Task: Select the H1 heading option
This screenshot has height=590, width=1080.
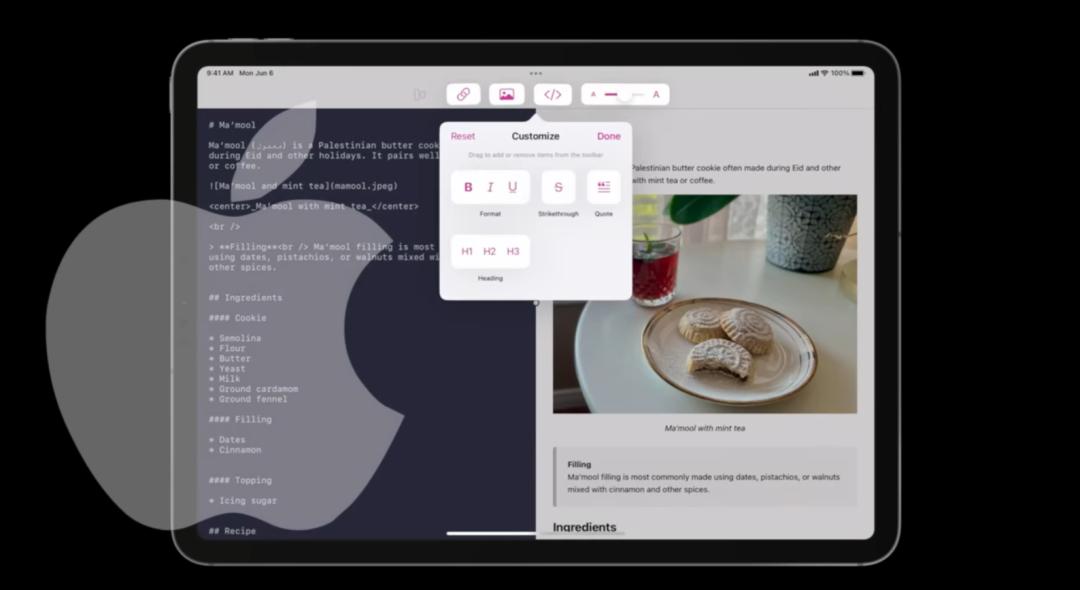Action: [467, 252]
